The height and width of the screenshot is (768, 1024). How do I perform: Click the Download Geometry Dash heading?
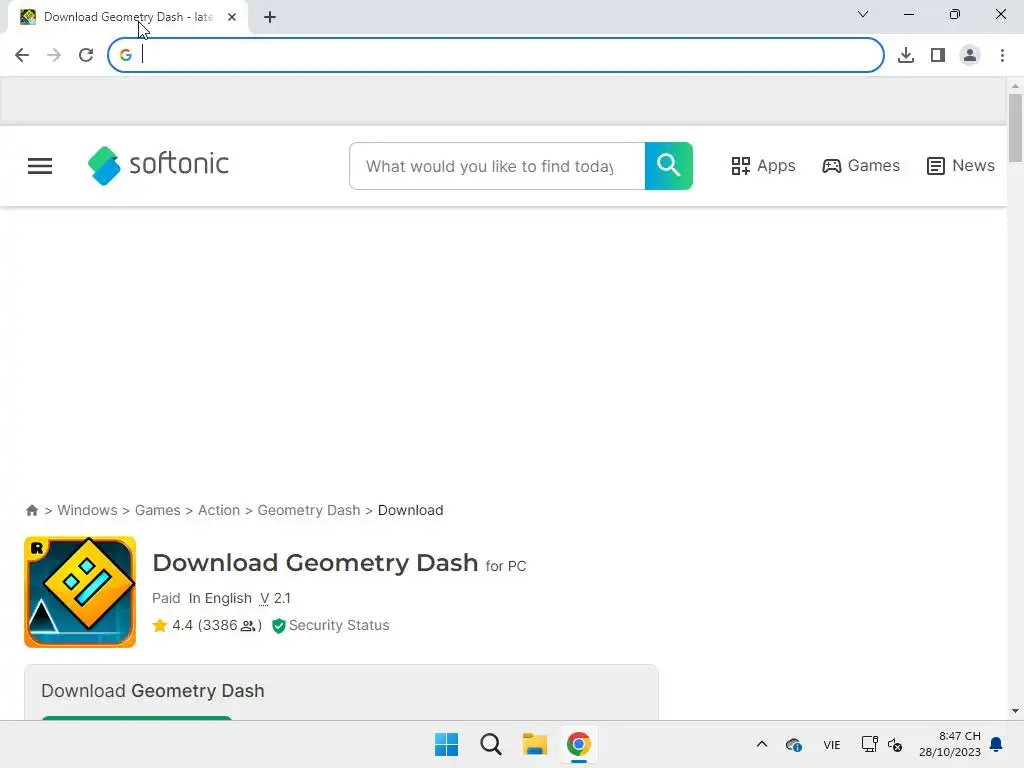[315, 563]
